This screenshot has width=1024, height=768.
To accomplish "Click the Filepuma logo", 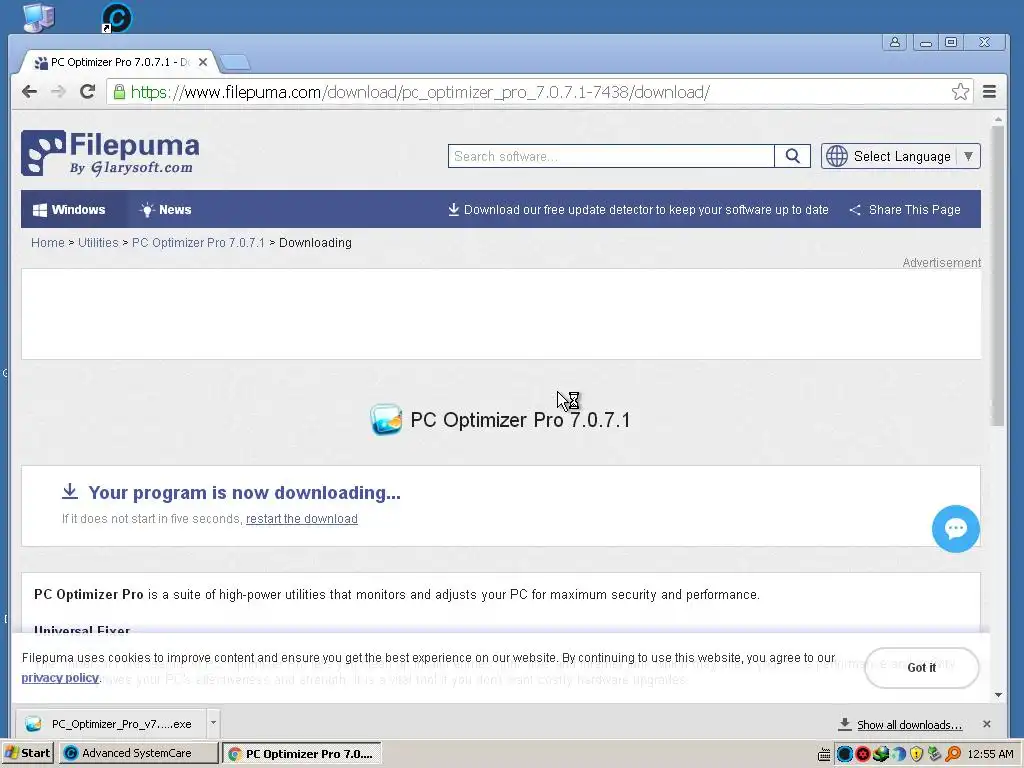I will pos(110,153).
